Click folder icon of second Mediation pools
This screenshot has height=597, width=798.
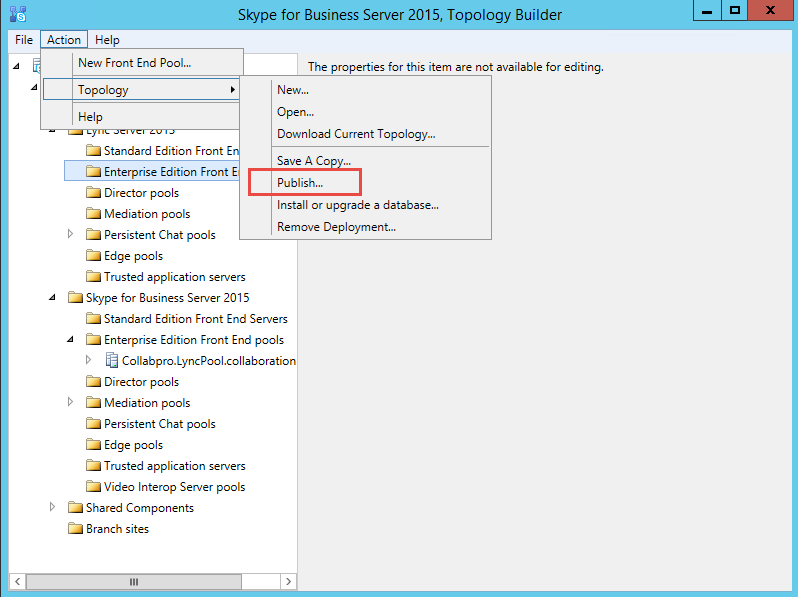point(93,403)
